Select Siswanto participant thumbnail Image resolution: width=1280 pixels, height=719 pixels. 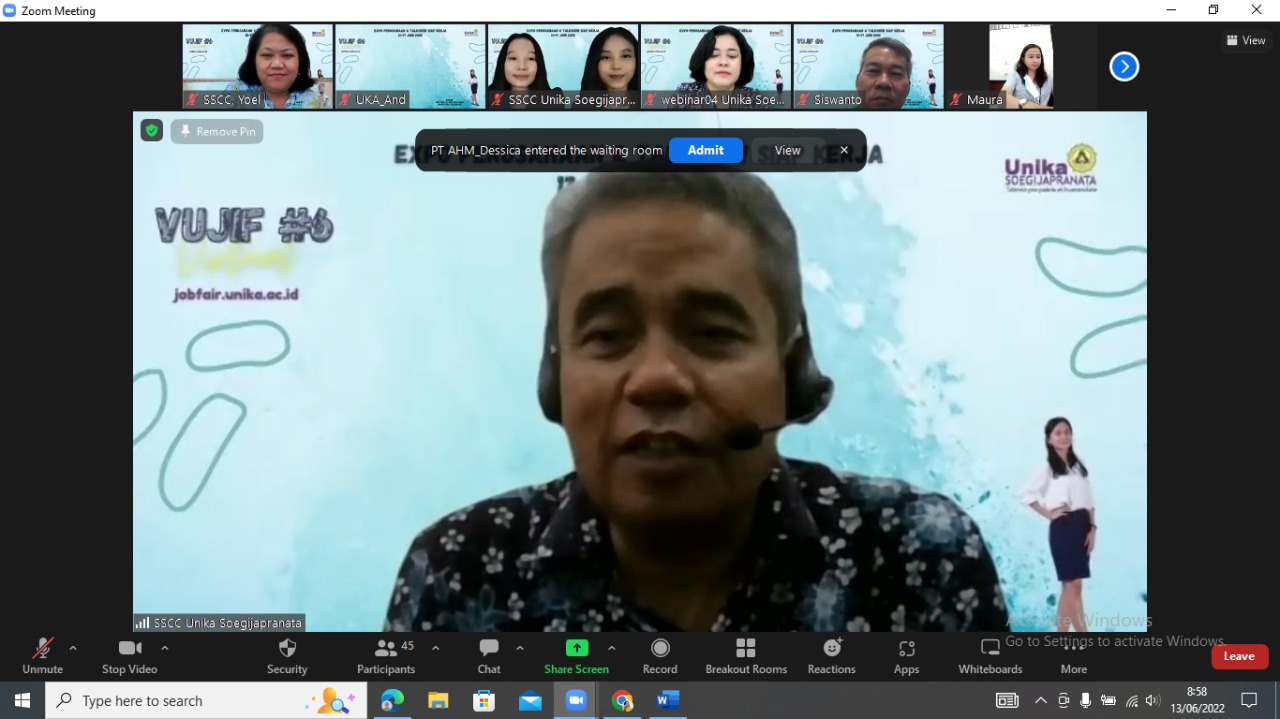(x=869, y=66)
